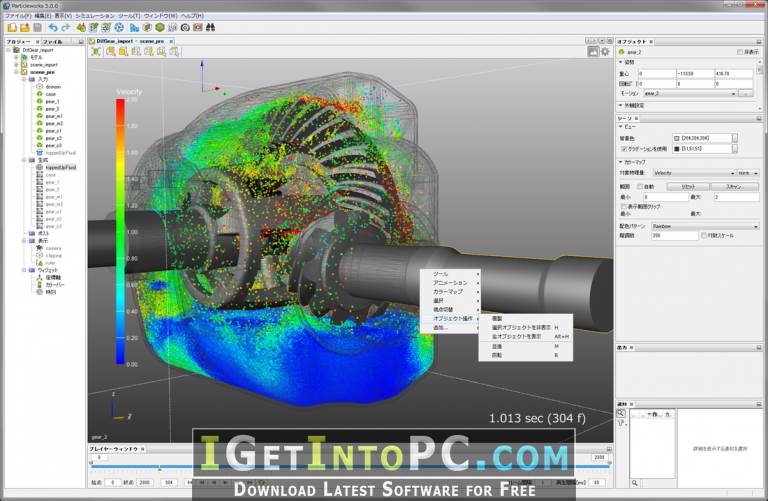
Task: Toggle the 非表示 checkbox for gear_2
Action: coord(740,52)
